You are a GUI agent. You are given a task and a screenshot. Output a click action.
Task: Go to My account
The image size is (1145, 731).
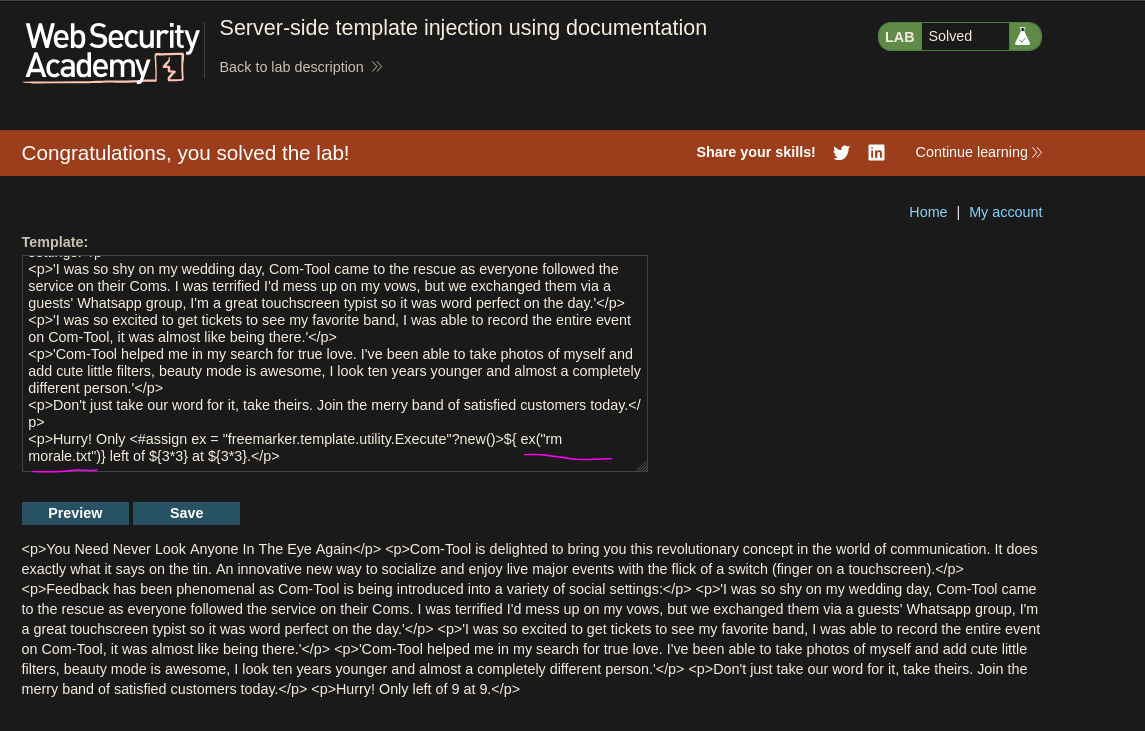click(1006, 212)
